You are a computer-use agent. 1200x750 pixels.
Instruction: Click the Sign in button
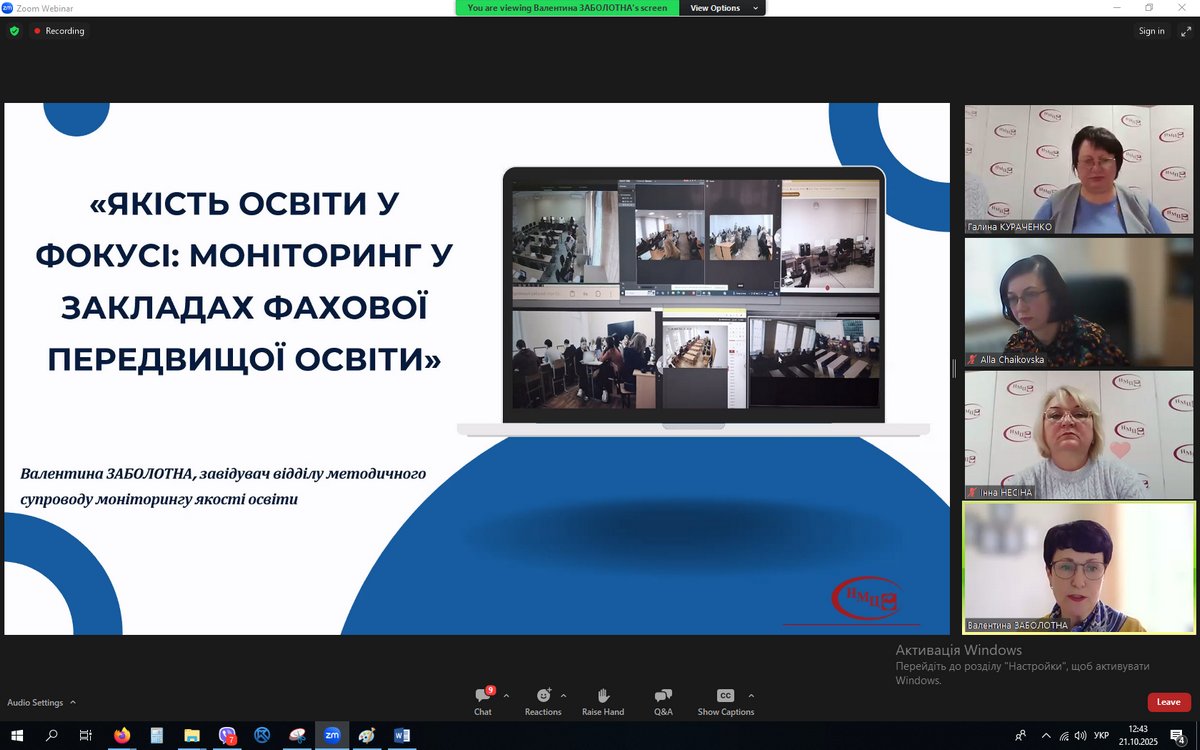click(x=1151, y=31)
